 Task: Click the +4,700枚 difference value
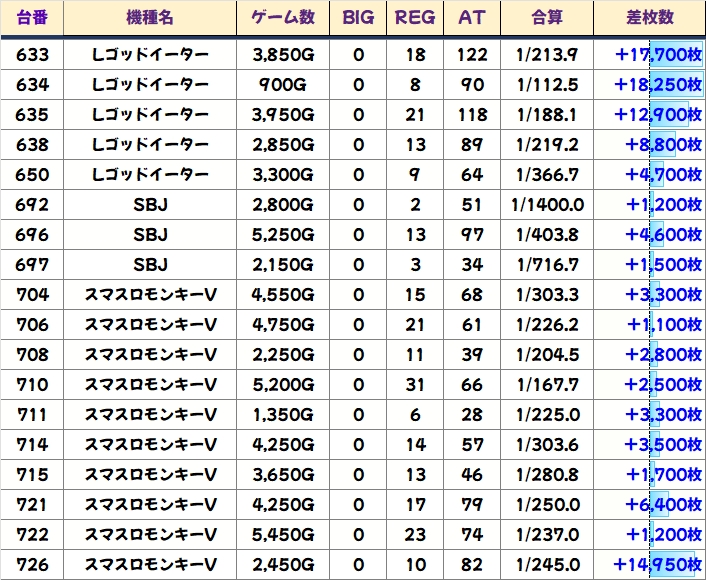(664, 175)
